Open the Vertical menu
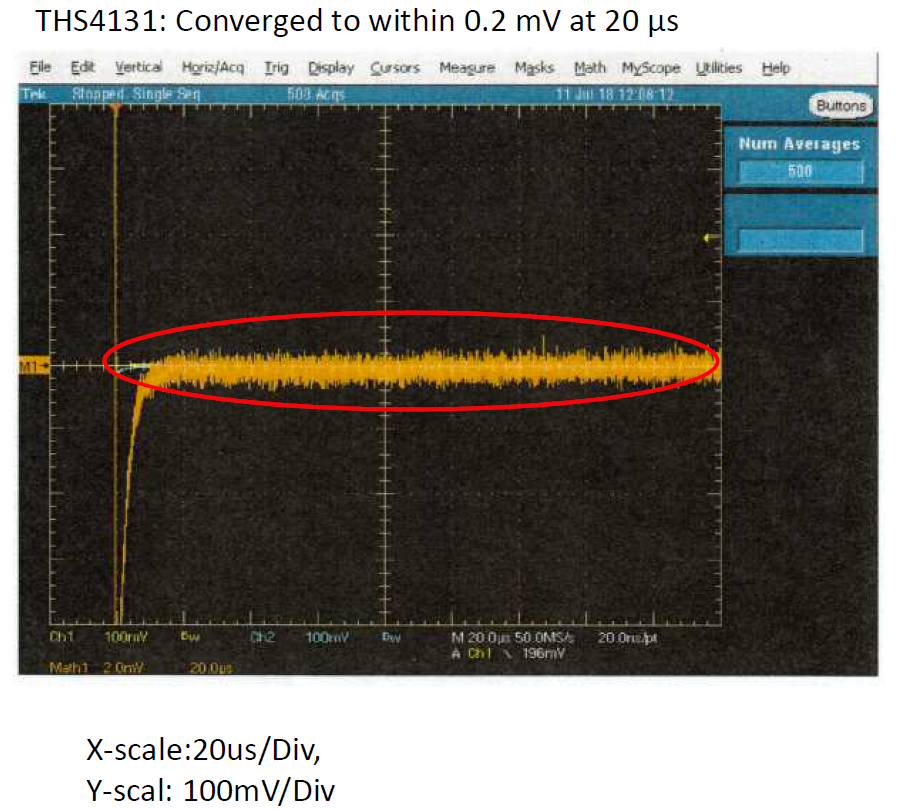 139,67
